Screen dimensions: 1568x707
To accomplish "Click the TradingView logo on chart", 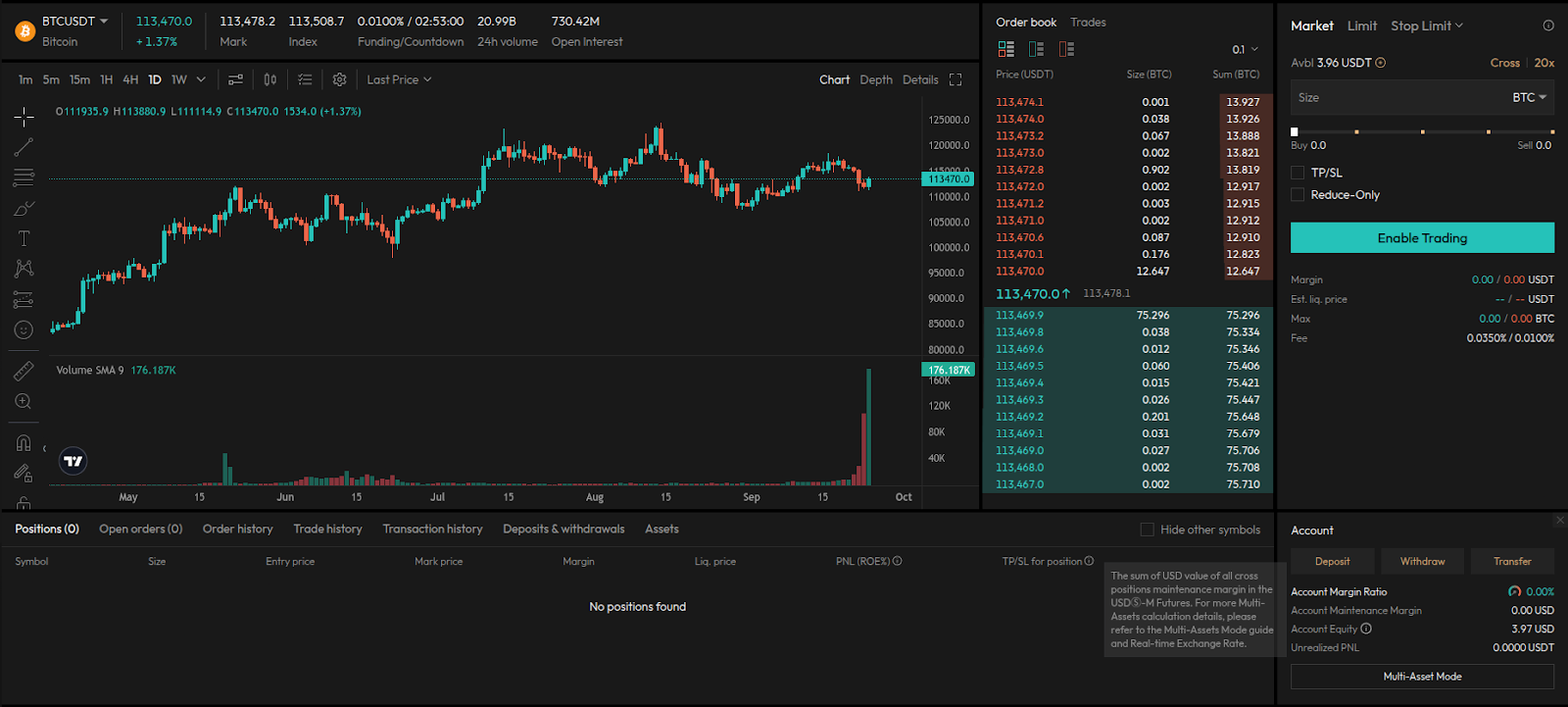I will pos(73,461).
